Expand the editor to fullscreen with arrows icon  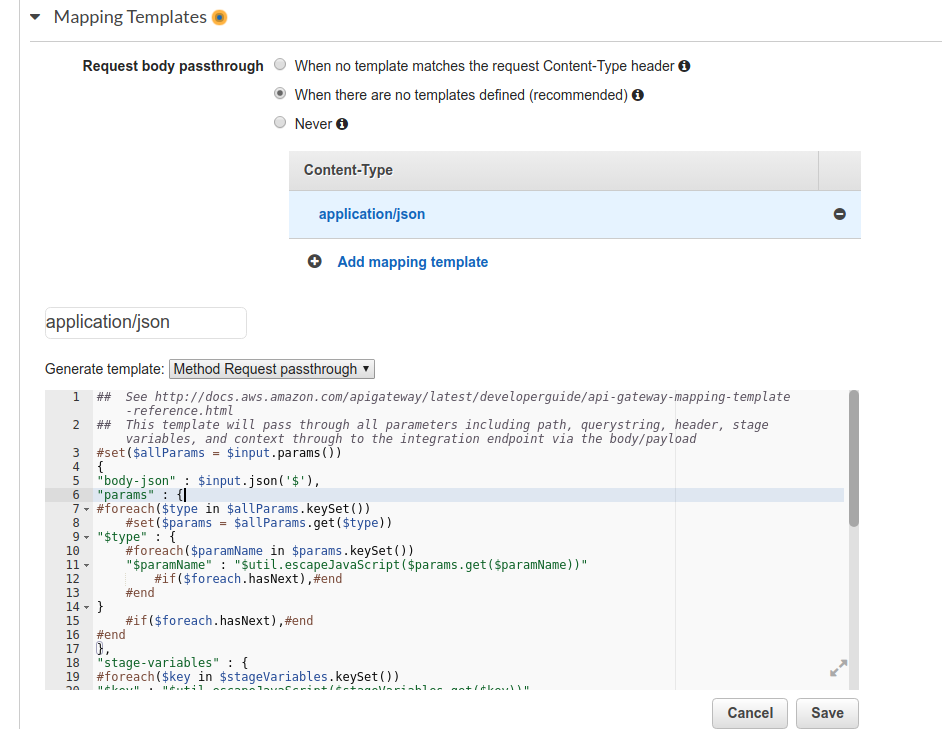tap(839, 668)
